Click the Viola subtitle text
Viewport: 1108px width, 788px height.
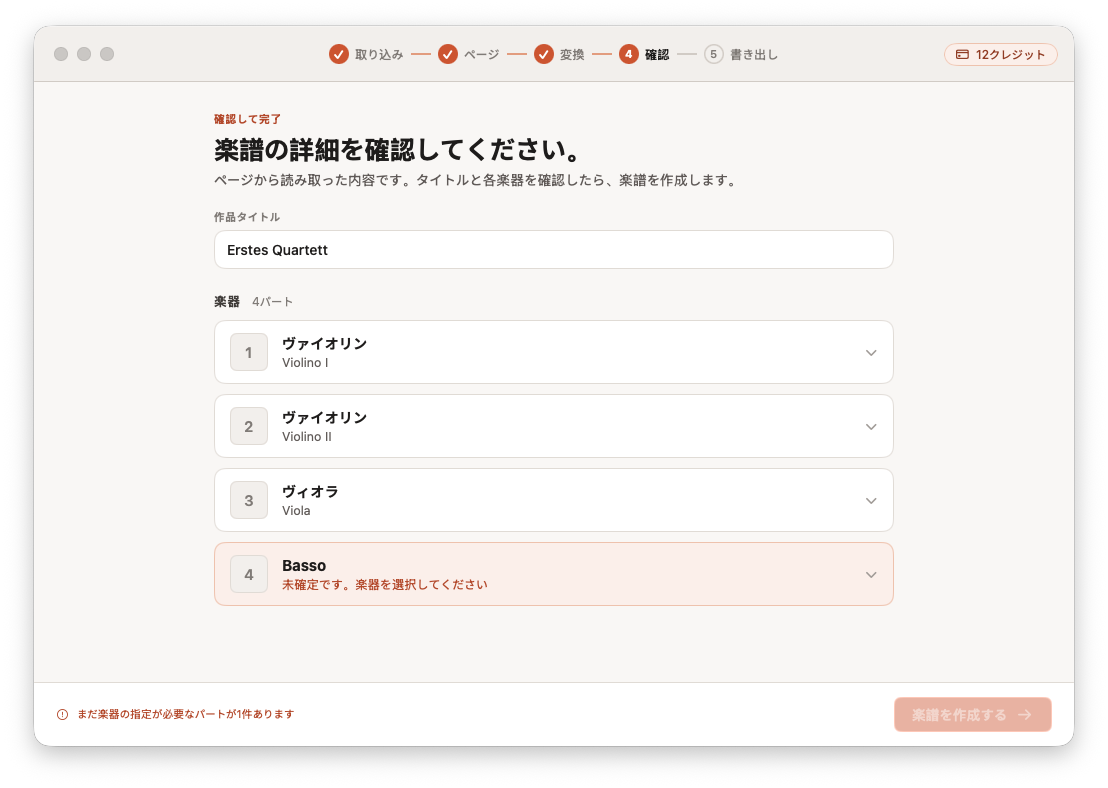click(296, 510)
